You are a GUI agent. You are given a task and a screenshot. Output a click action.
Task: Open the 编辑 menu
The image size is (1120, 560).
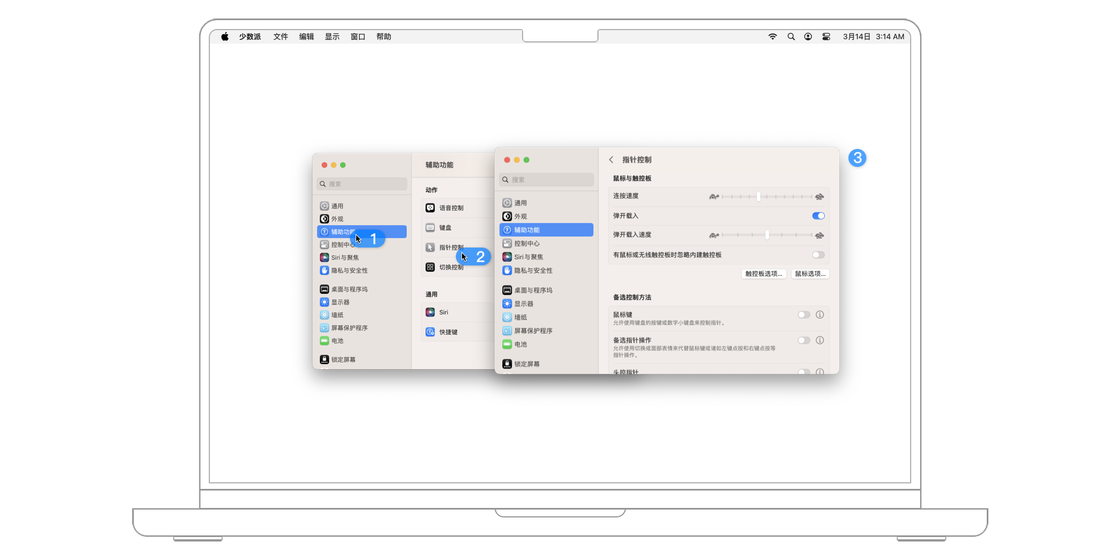[306, 36]
